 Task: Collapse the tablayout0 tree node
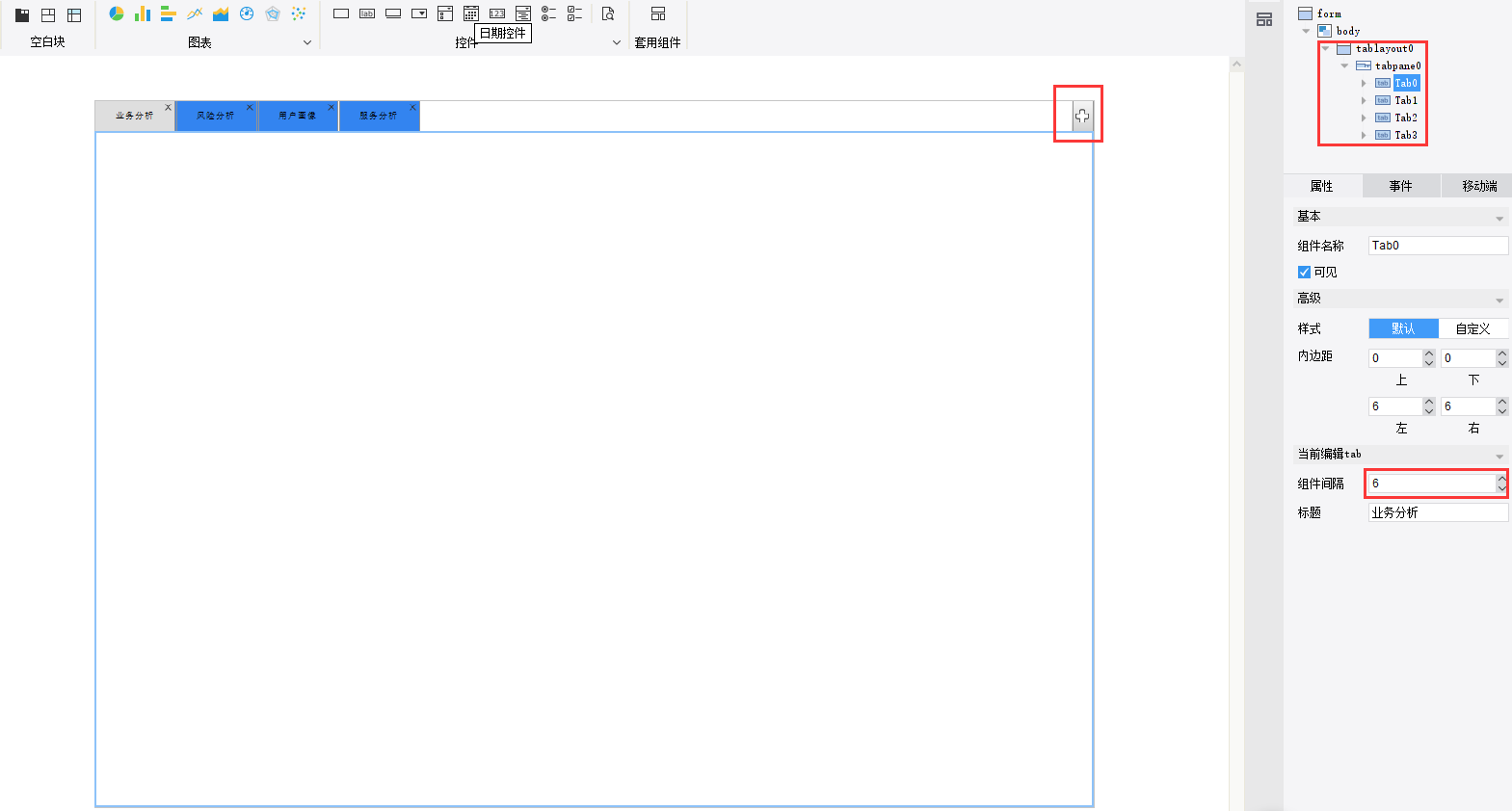[x=1325, y=48]
